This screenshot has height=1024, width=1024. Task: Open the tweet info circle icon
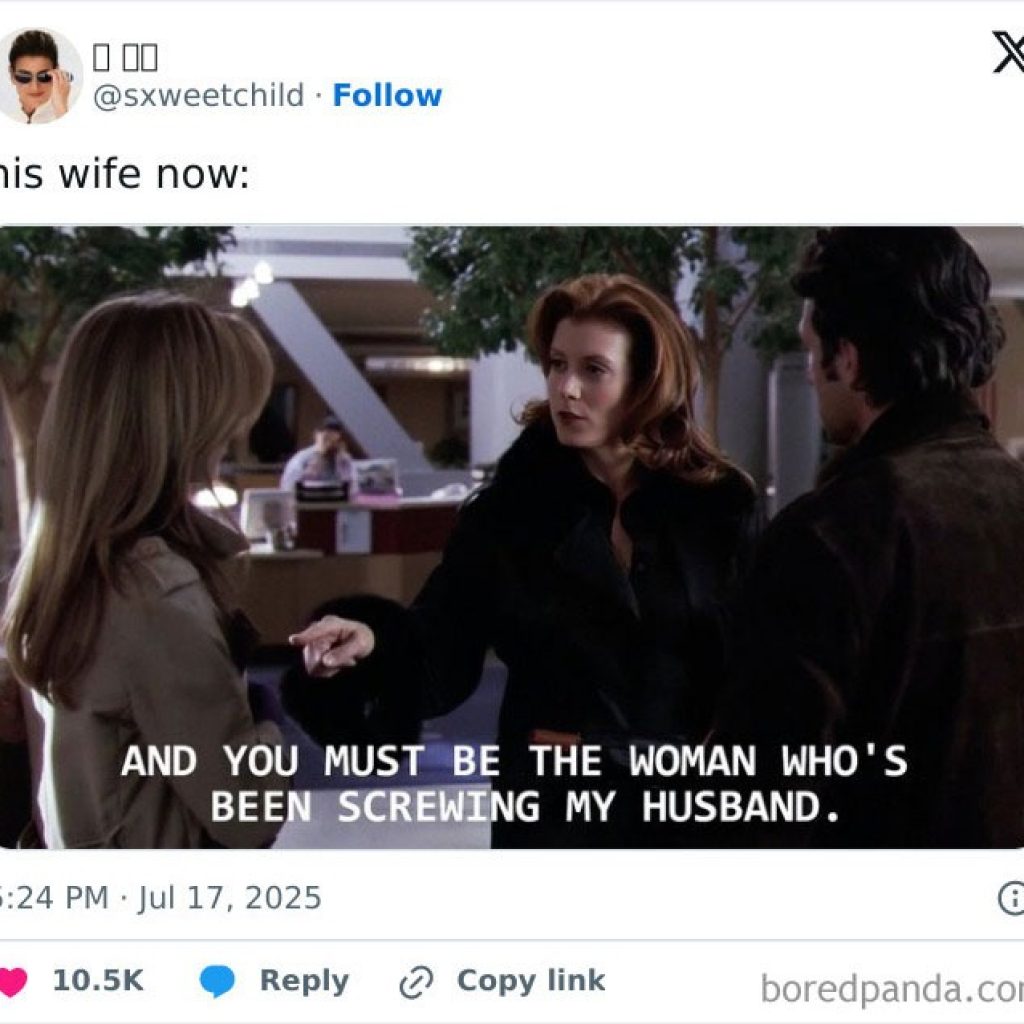[x=1011, y=898]
